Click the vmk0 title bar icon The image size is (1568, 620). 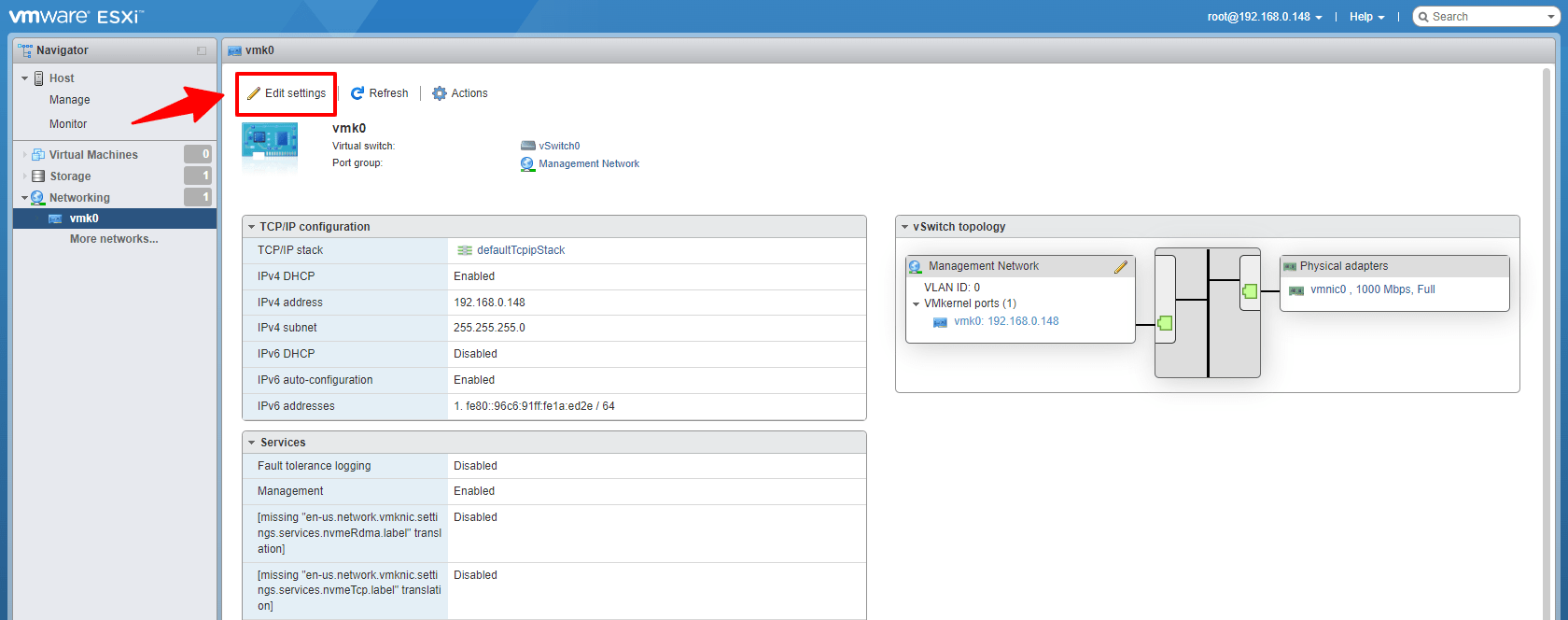click(234, 50)
